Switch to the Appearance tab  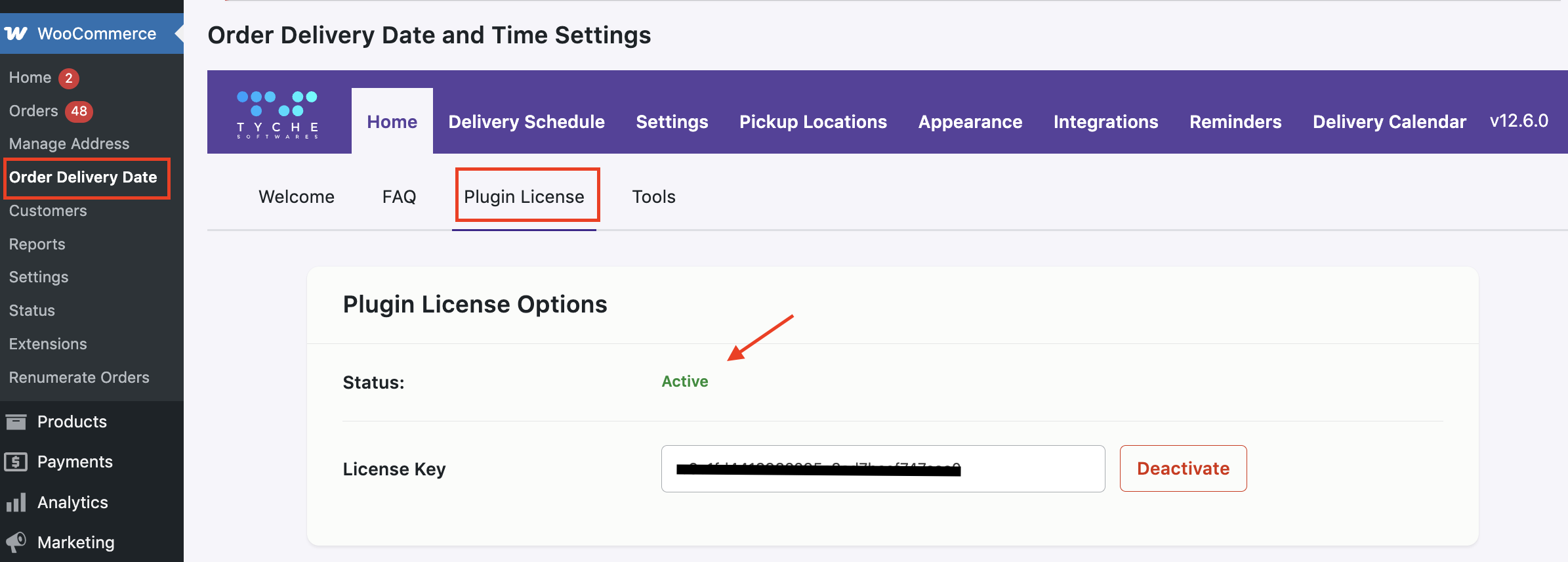pyautogui.click(x=970, y=121)
